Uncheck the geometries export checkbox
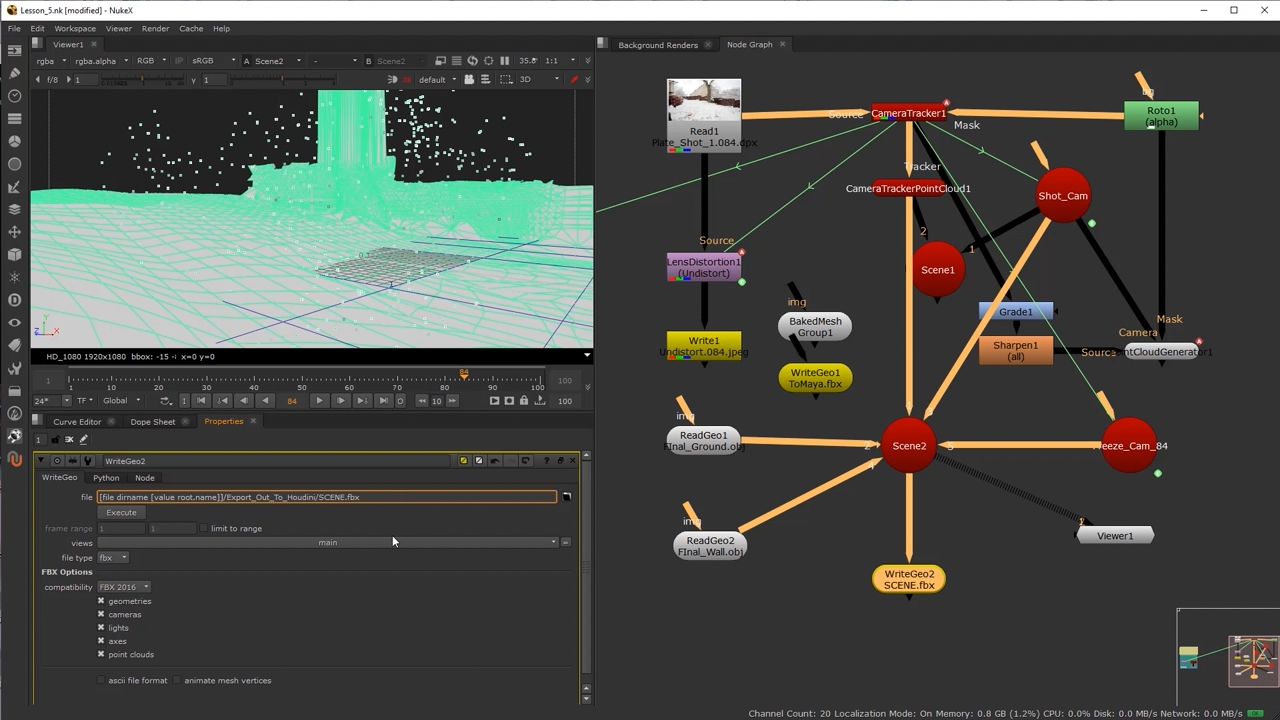 (101, 601)
